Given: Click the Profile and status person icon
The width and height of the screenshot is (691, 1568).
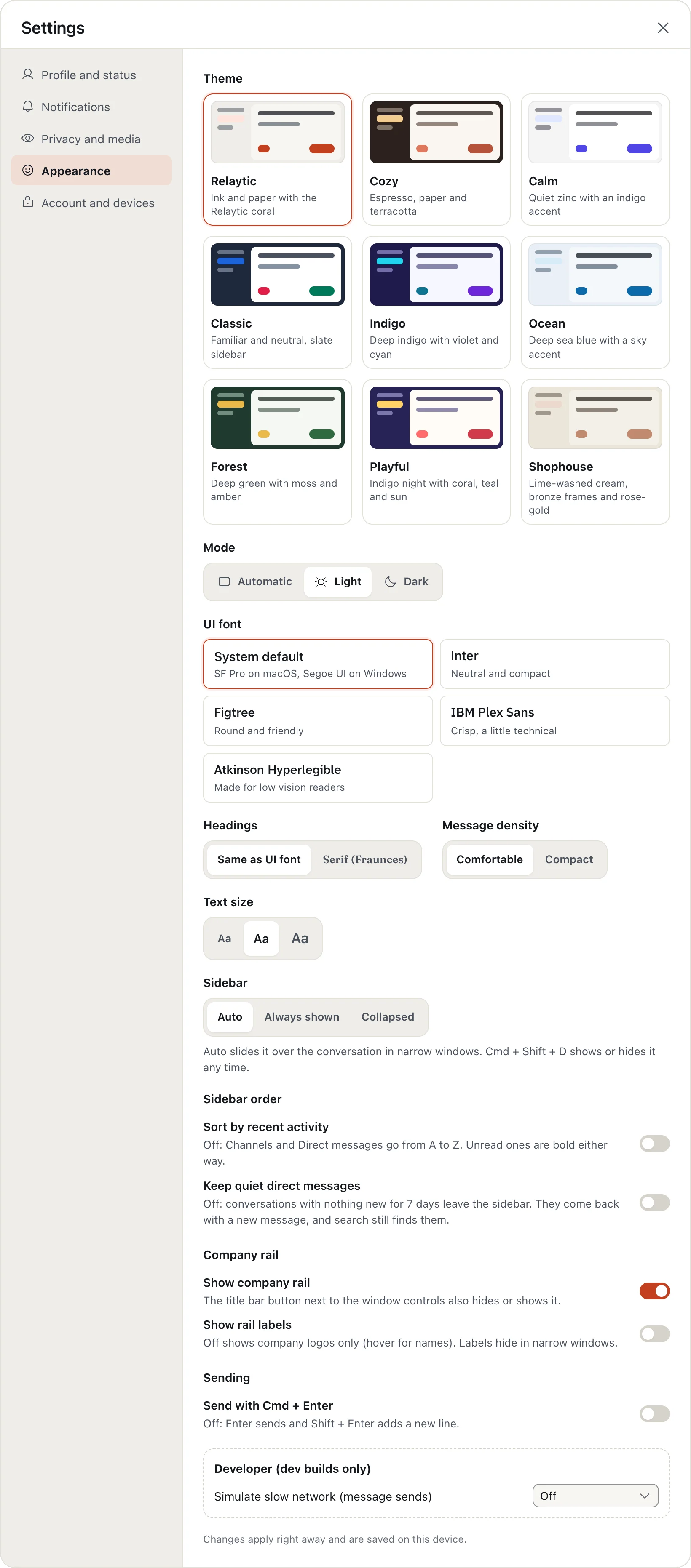Looking at the screenshot, I should [x=27, y=74].
